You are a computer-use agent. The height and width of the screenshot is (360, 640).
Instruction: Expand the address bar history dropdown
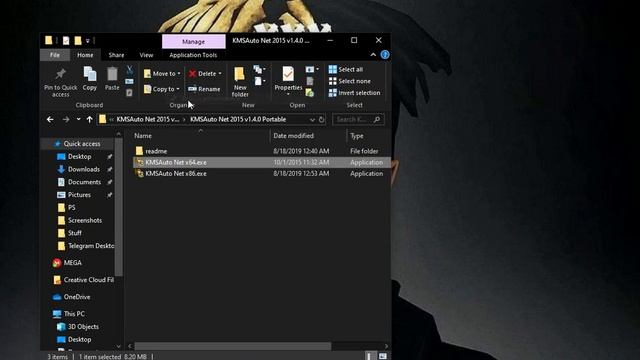[312, 119]
